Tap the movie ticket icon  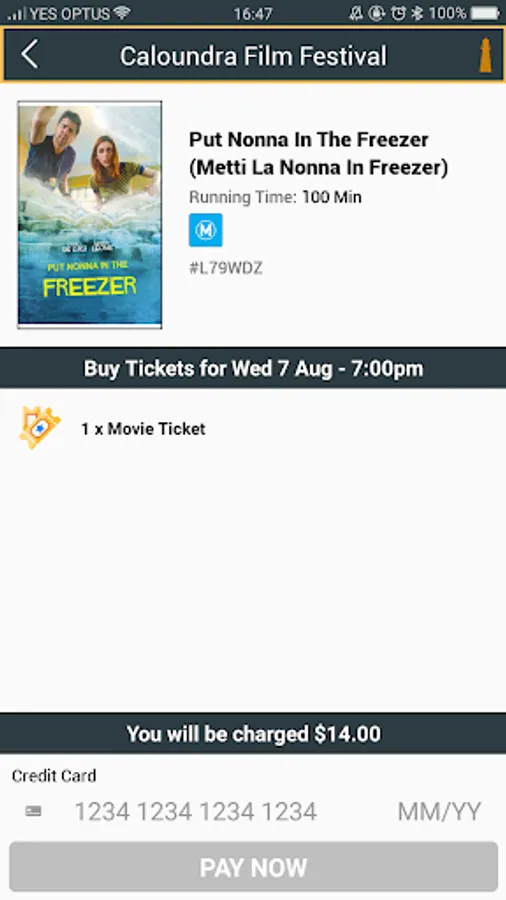(40, 428)
